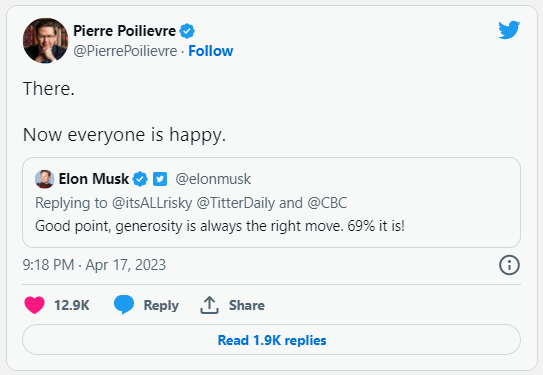The image size is (543, 375).
Task: Follow Pierre Poilievre
Action: pyautogui.click(x=211, y=51)
